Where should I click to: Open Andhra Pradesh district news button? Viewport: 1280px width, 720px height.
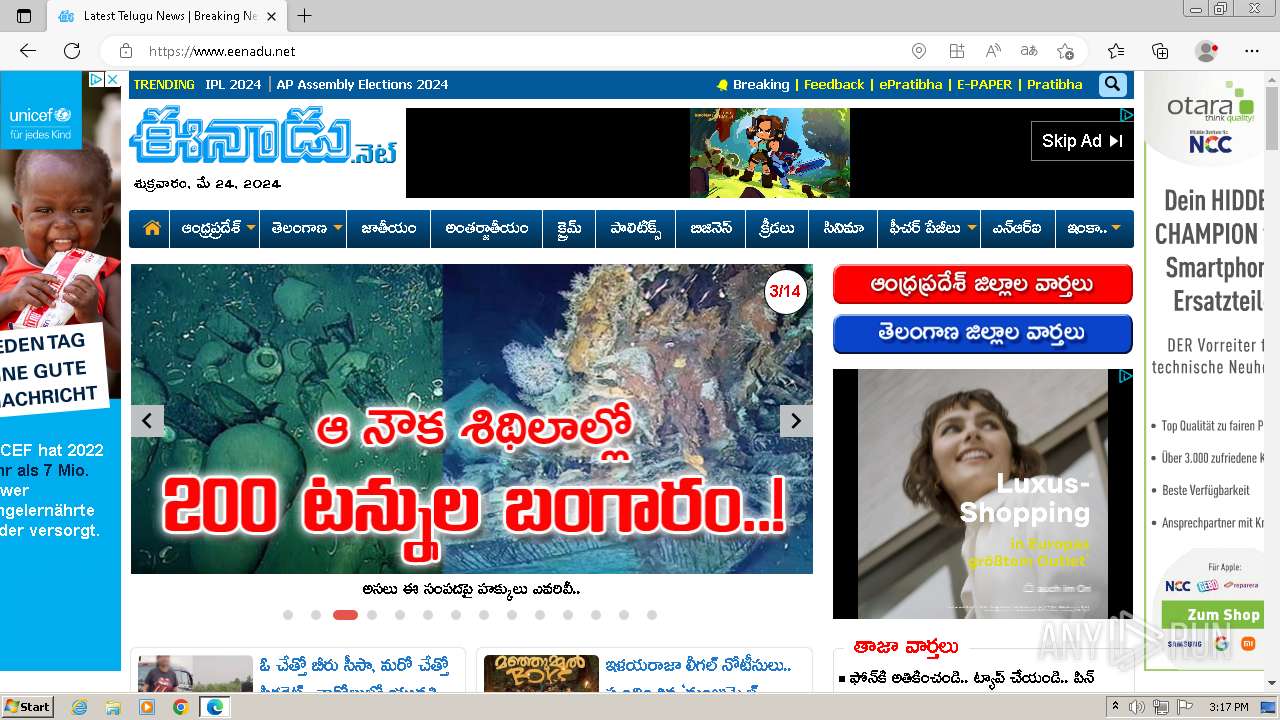pos(982,284)
